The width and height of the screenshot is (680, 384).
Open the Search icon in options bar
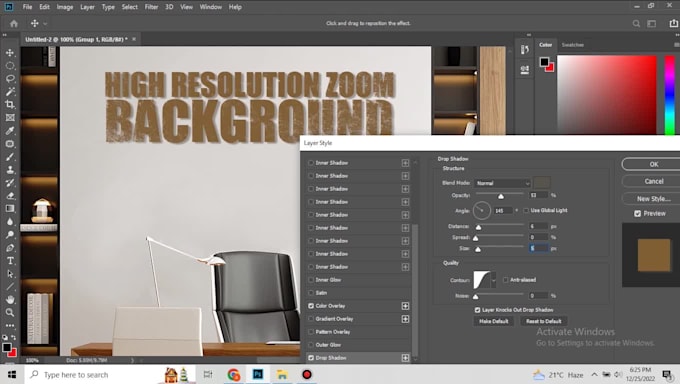(636, 23)
